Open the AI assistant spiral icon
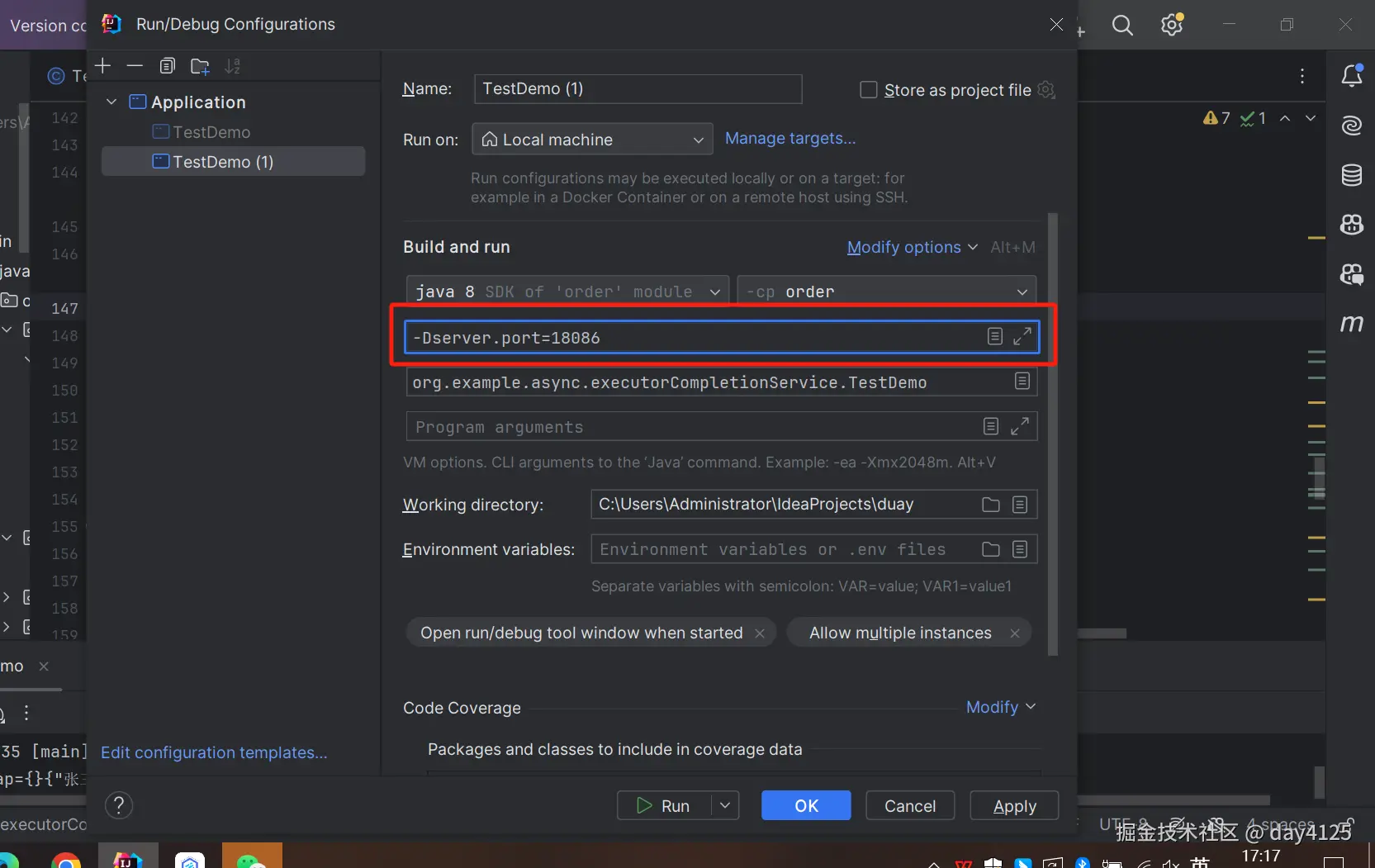1375x868 pixels. (1352, 126)
